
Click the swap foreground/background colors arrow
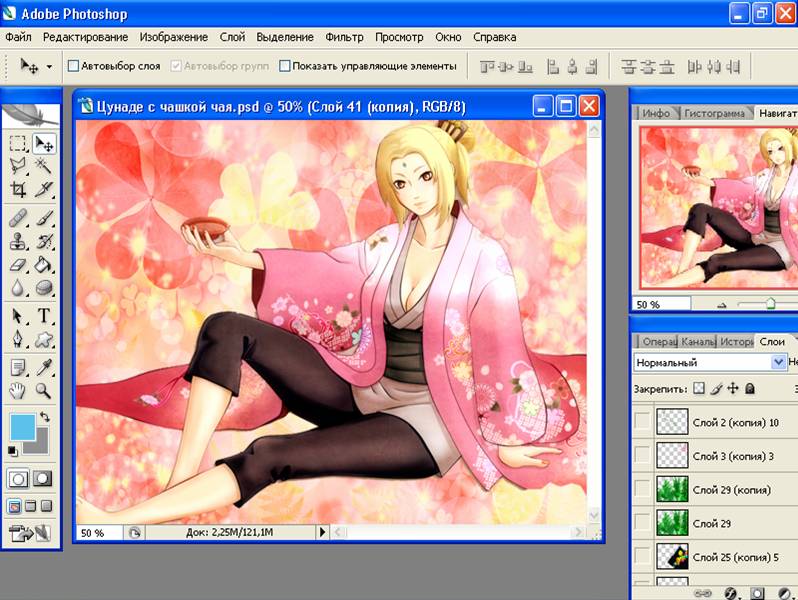click(45, 416)
